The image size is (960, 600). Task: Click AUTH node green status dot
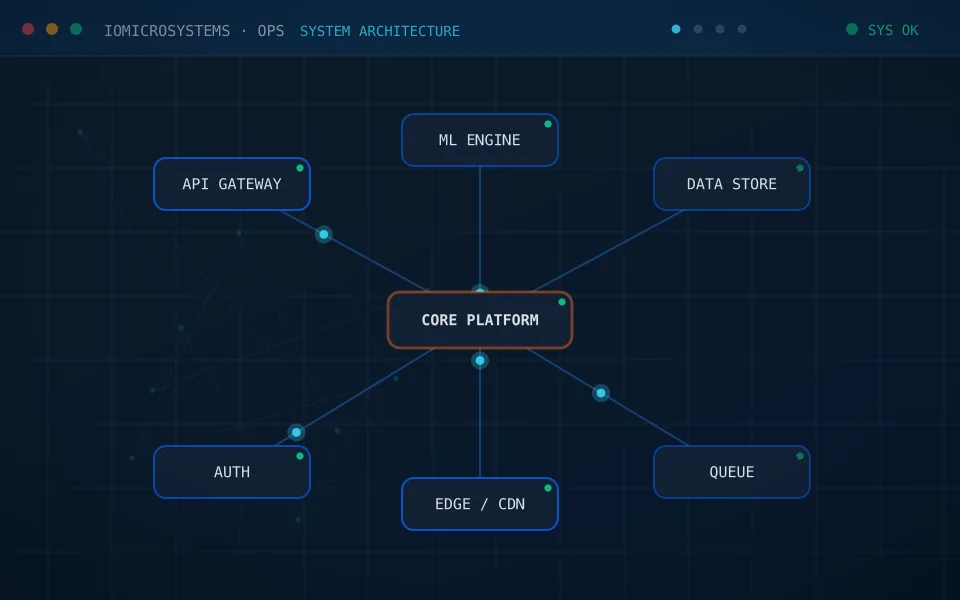(x=300, y=456)
